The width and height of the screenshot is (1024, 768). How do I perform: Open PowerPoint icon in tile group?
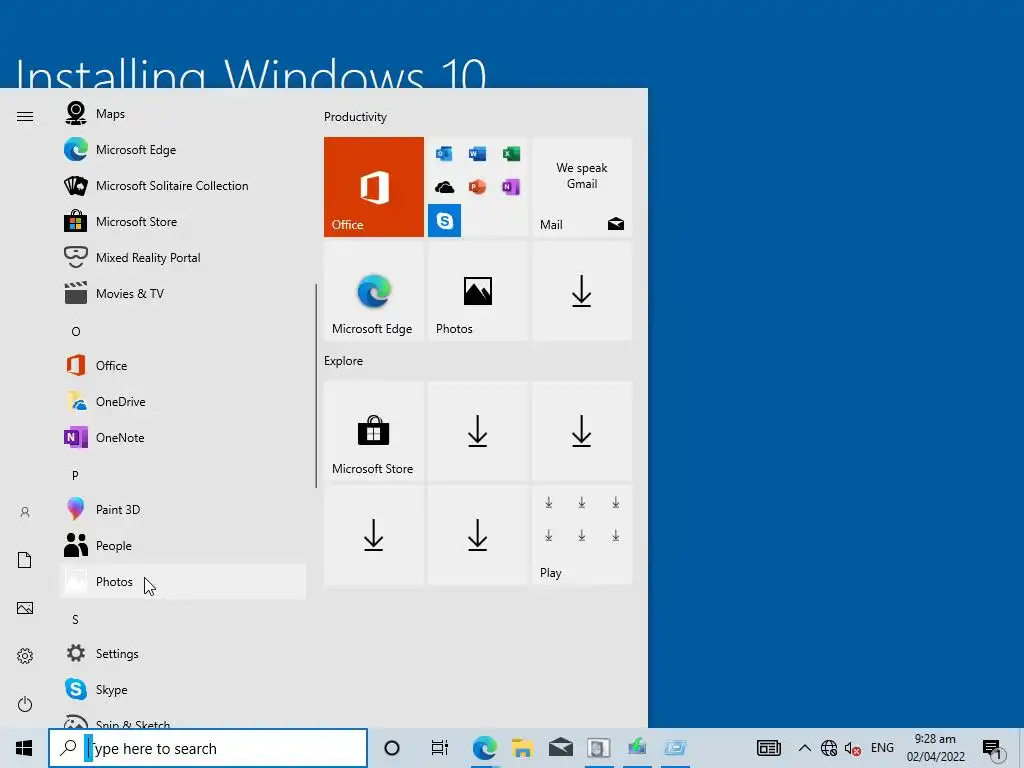tap(477, 187)
